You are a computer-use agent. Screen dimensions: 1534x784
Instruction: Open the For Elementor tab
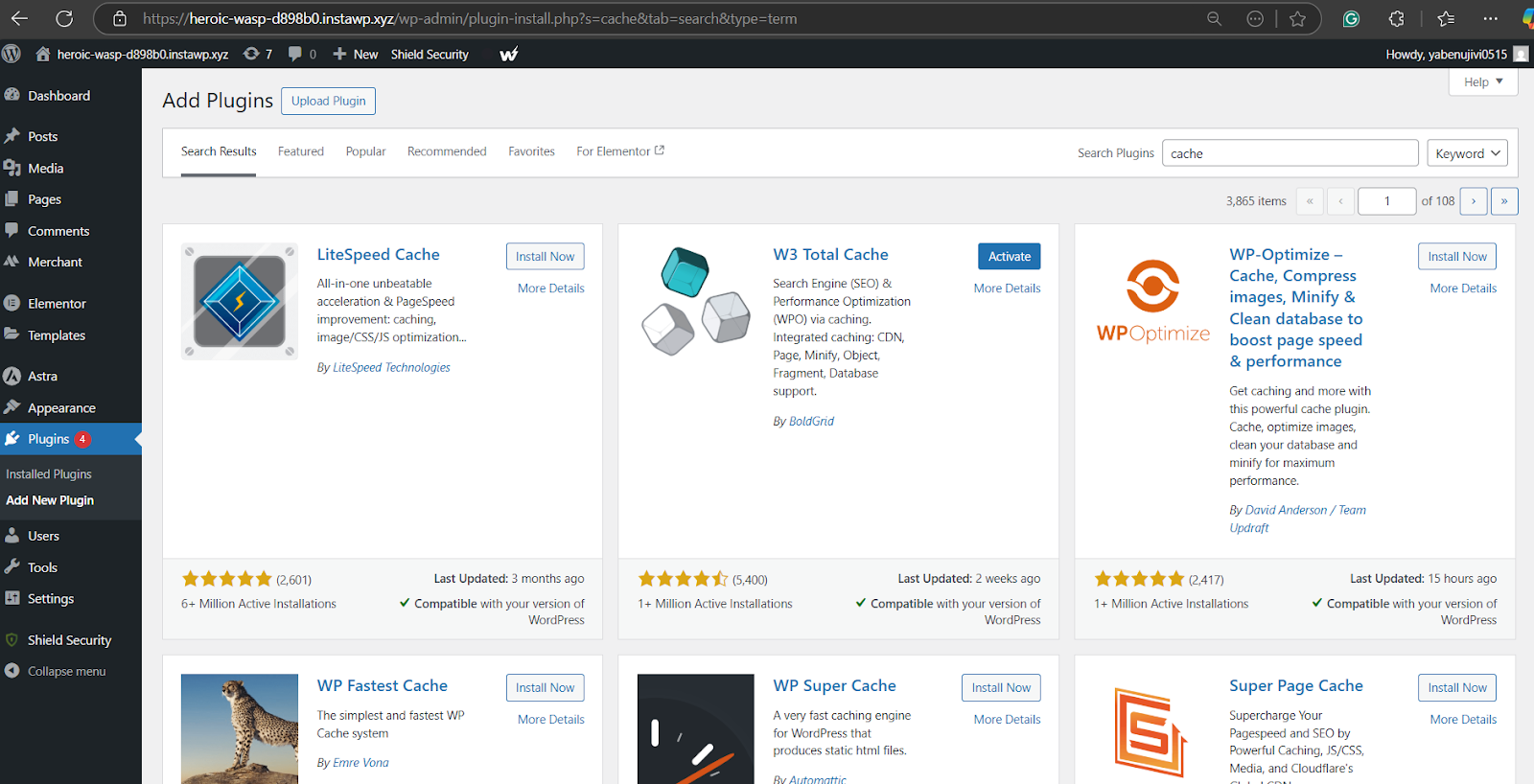[620, 151]
